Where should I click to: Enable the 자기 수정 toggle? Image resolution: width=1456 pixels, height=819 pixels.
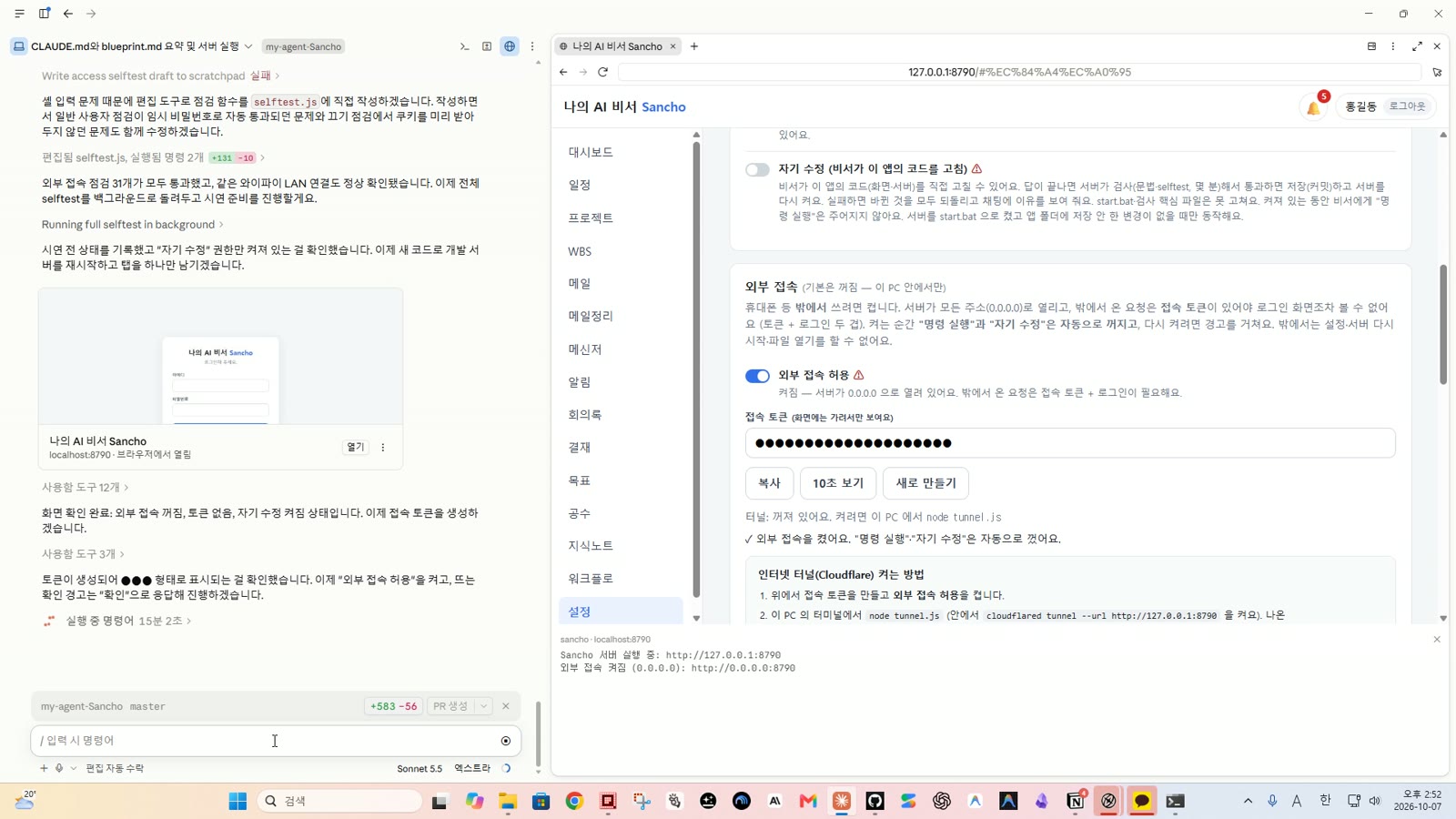[757, 170]
